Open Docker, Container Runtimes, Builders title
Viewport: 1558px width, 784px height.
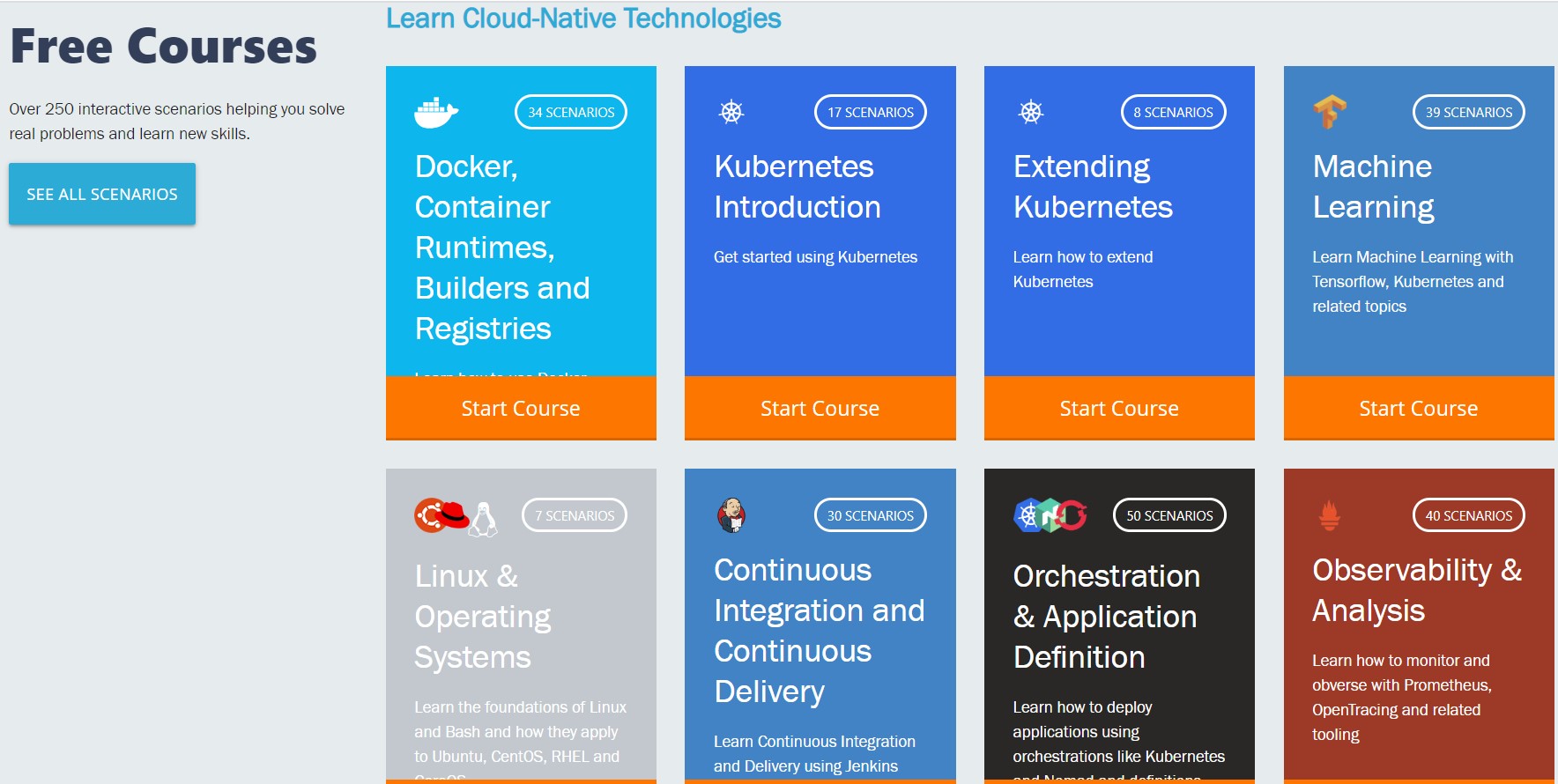point(502,248)
